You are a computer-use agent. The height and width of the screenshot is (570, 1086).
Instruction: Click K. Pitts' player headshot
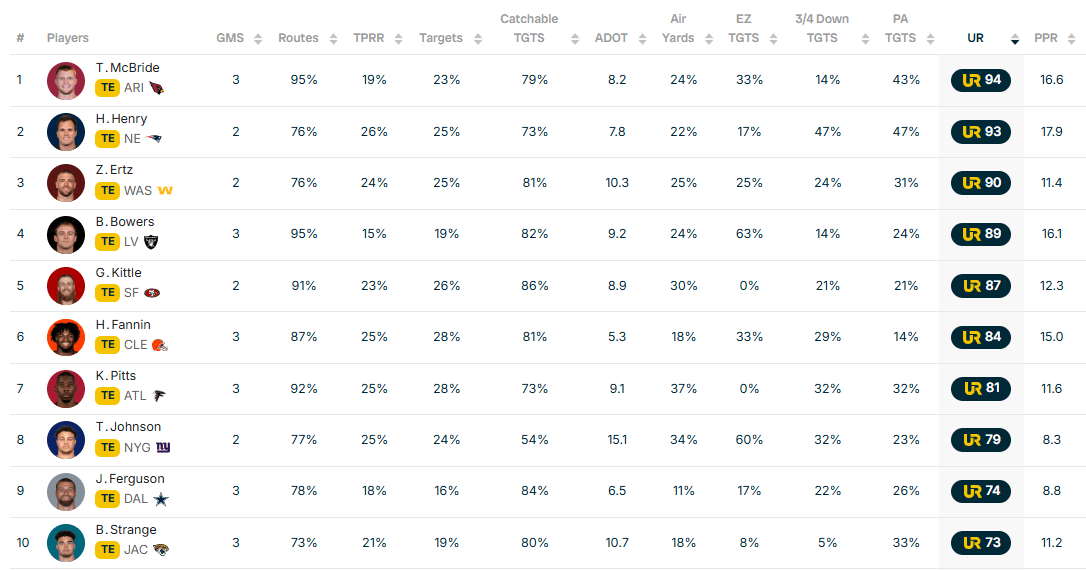[x=66, y=388]
